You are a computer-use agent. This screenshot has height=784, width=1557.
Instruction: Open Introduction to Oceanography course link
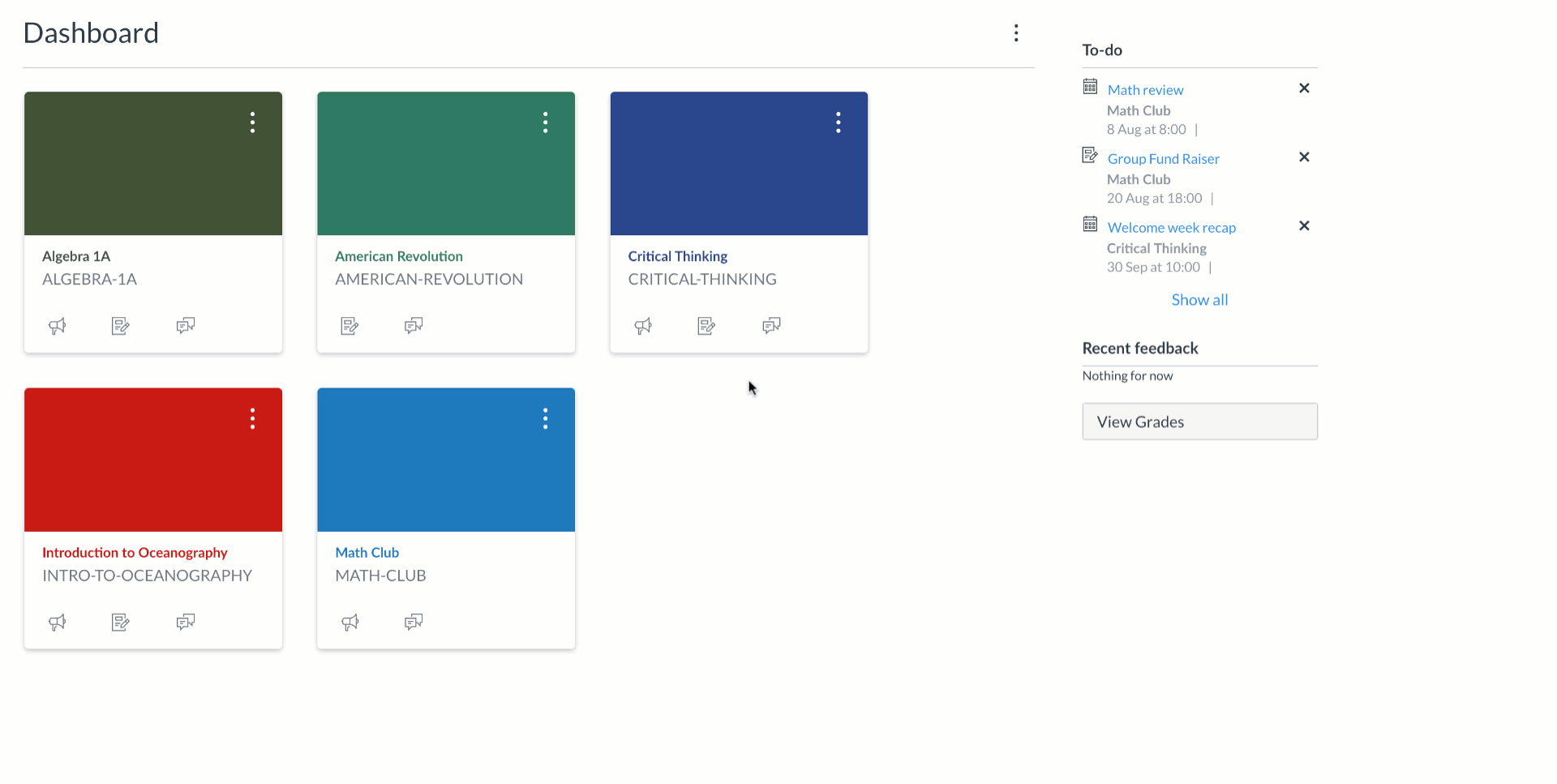tap(135, 553)
